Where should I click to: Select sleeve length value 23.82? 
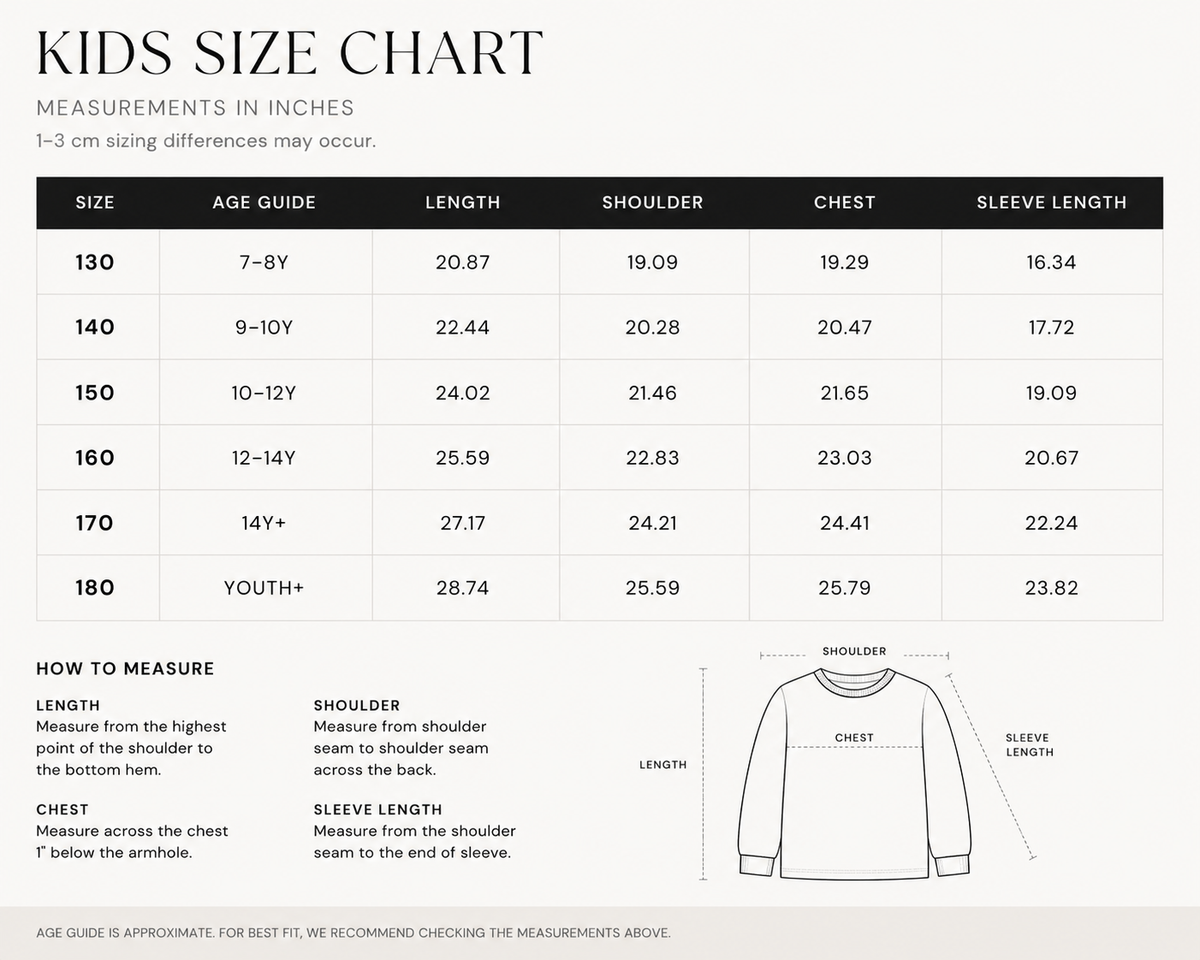[x=1052, y=588]
